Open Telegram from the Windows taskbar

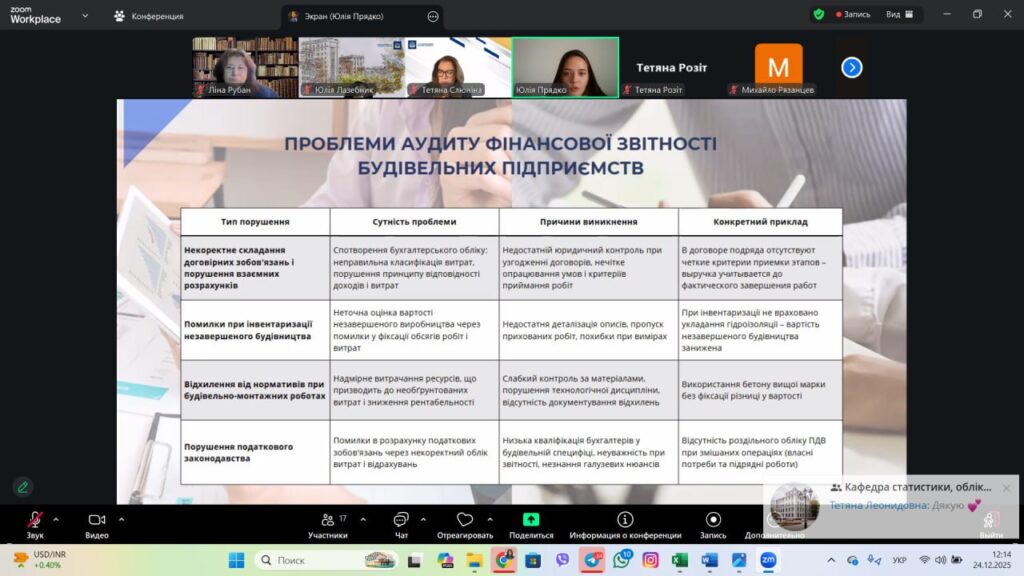point(592,560)
